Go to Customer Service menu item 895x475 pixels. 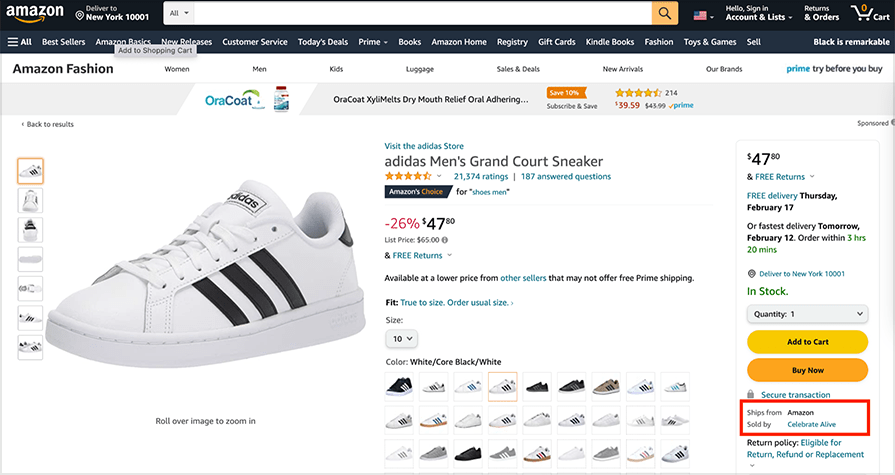click(255, 42)
